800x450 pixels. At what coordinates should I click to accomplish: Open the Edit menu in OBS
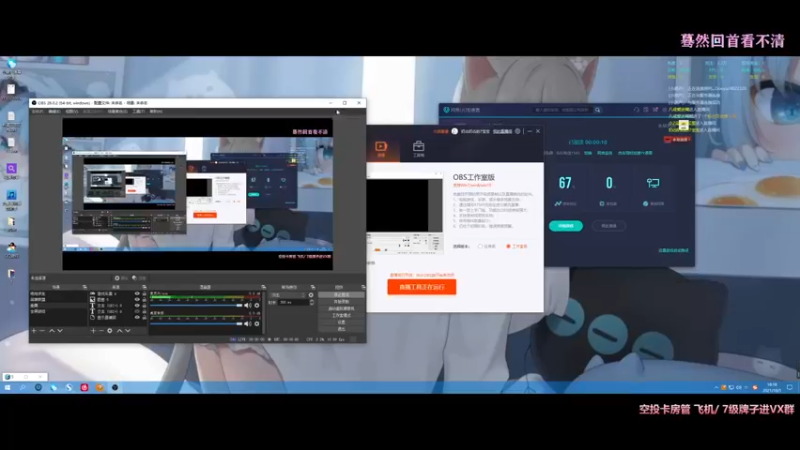coord(54,111)
